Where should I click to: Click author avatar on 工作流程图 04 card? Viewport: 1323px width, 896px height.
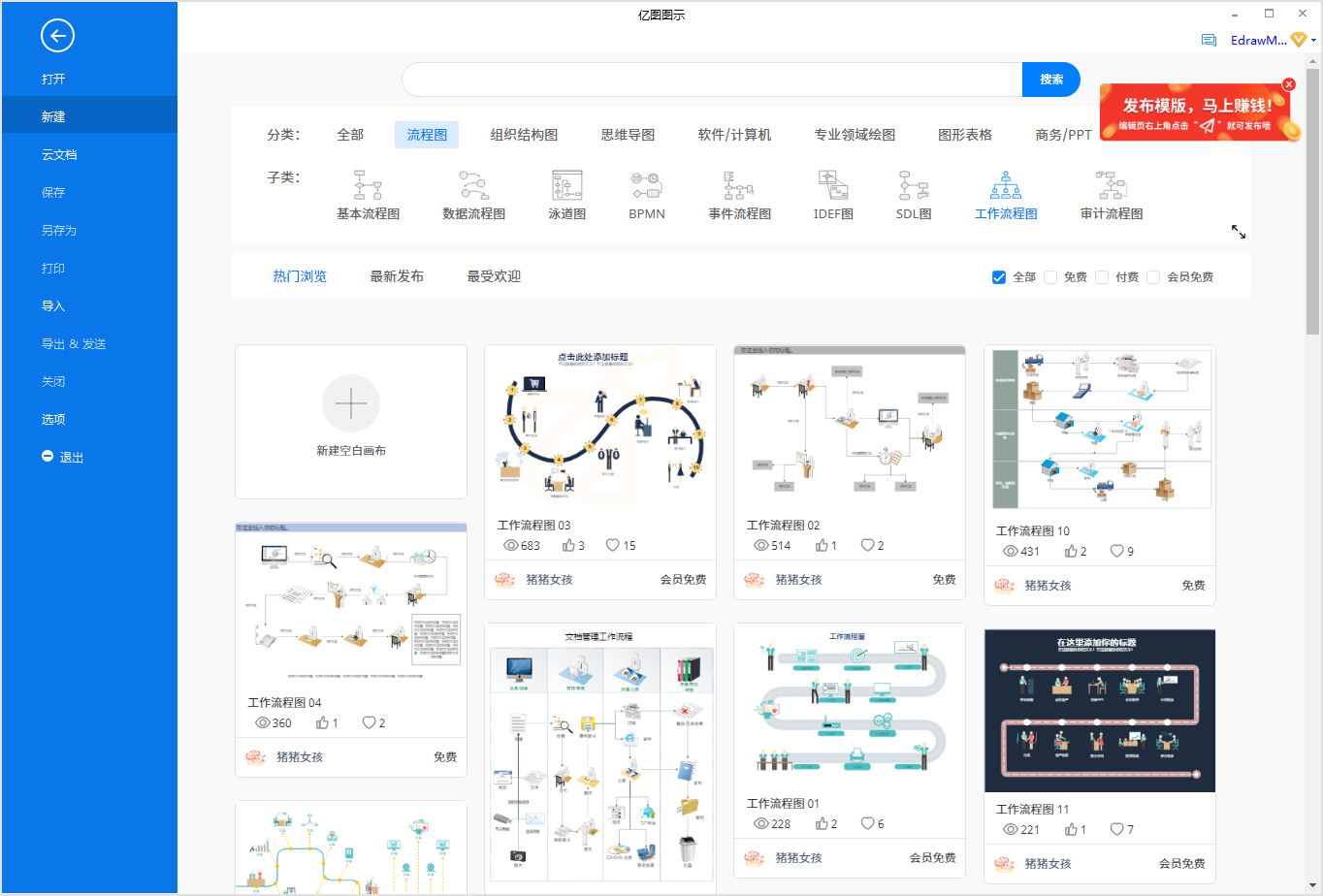point(256,757)
